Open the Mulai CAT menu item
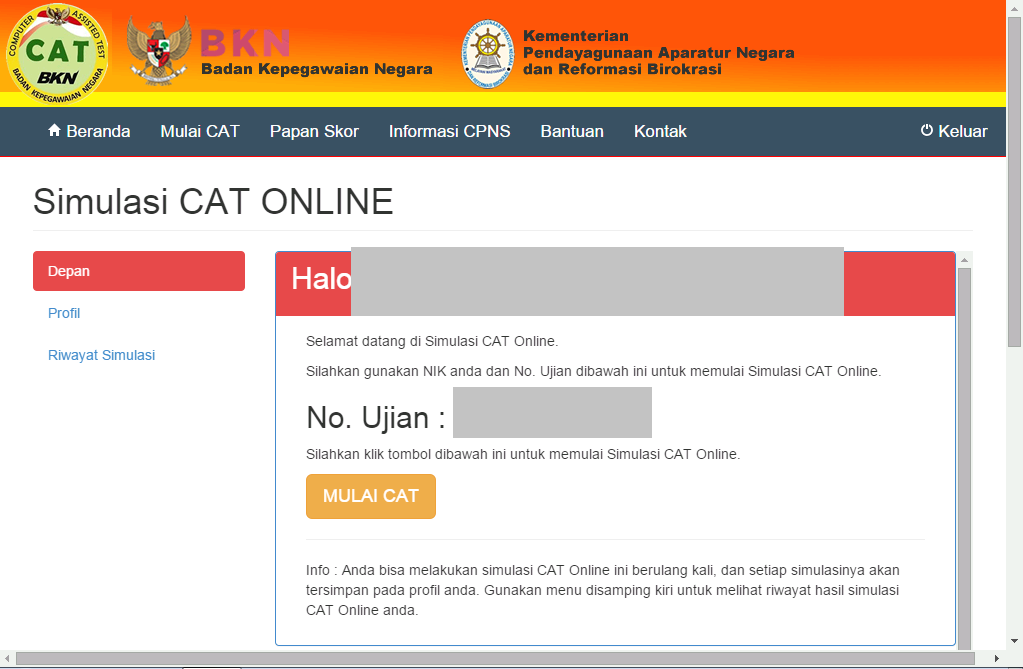Viewport: 1023px width, 669px height. (x=200, y=131)
